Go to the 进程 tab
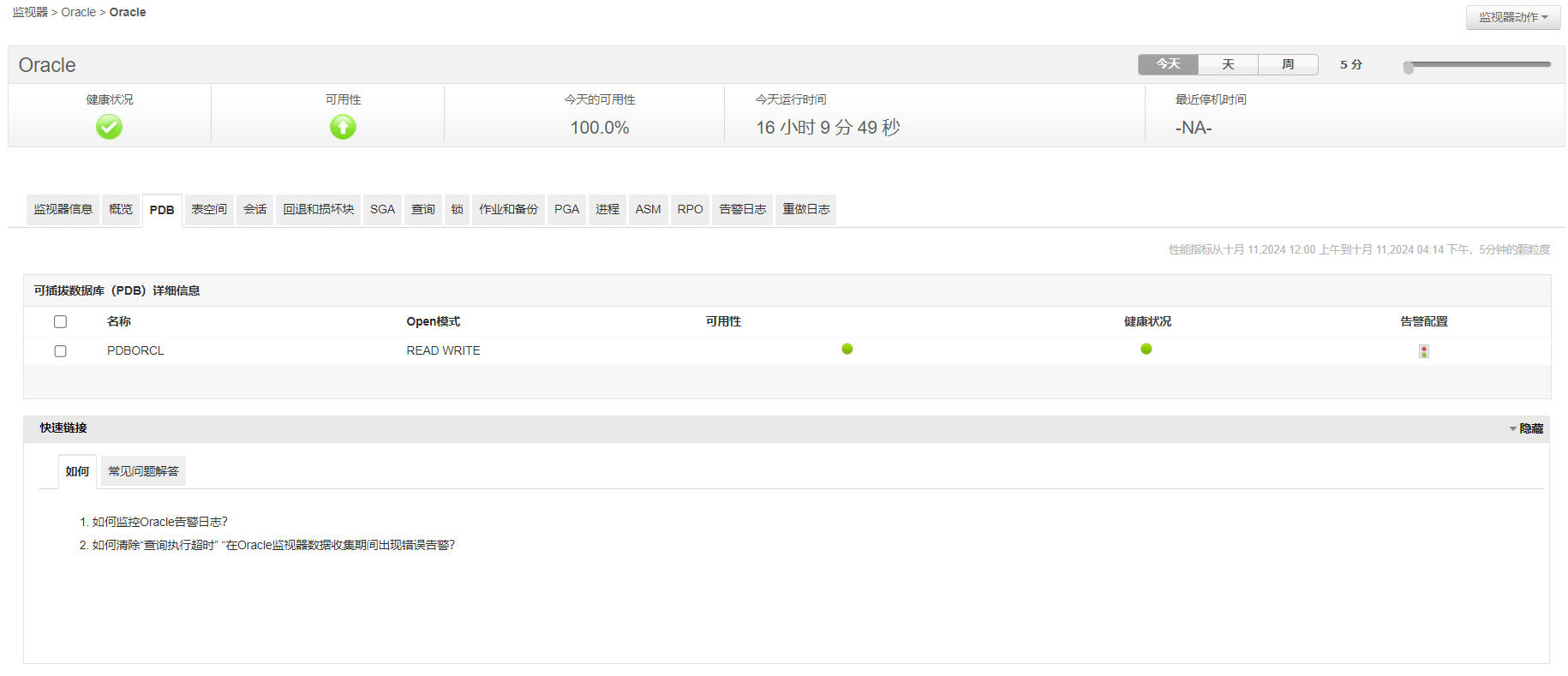Screen dimensions: 1568x676 click(607, 210)
